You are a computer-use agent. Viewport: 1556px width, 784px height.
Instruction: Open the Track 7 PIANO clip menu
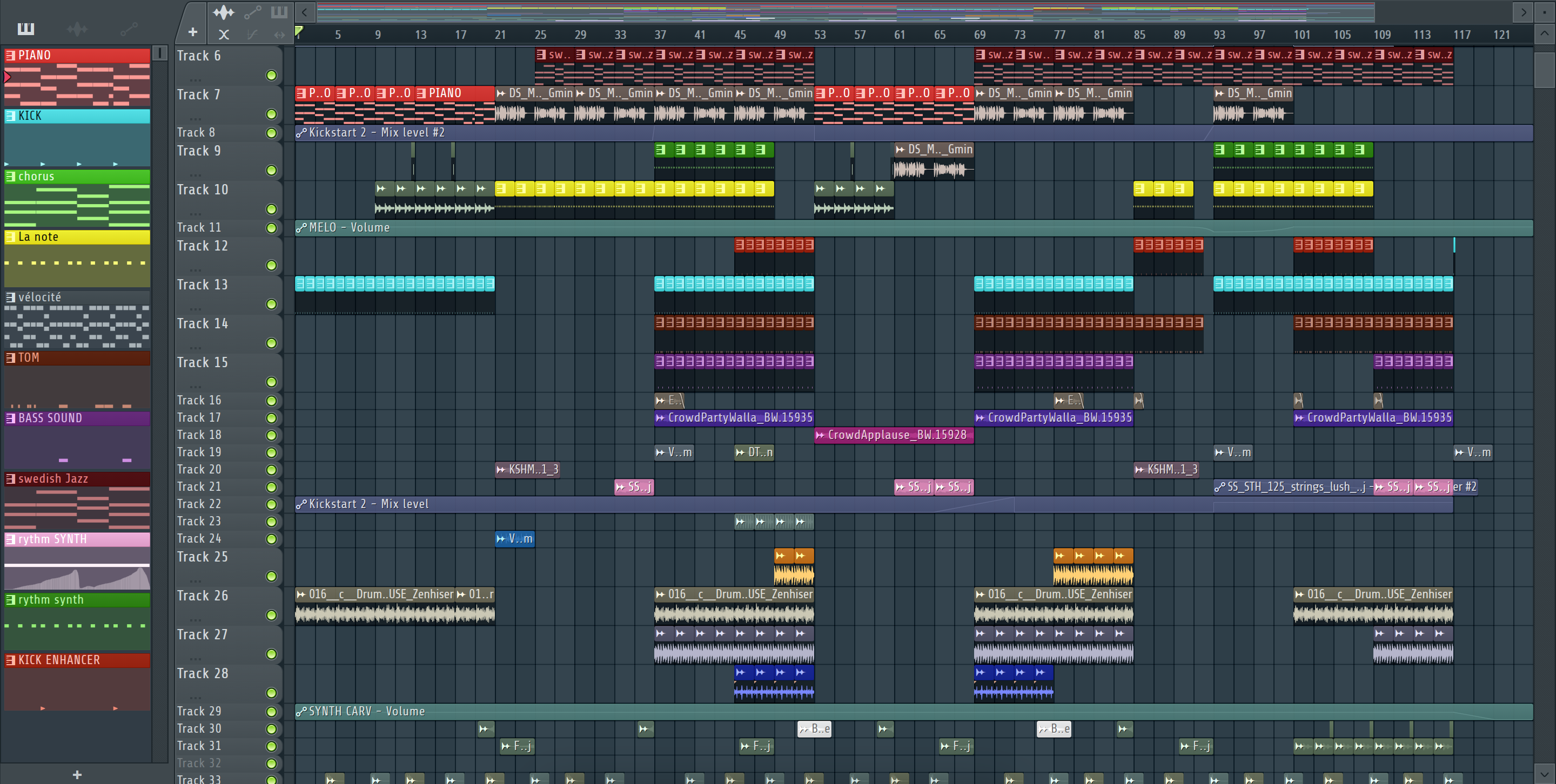click(421, 93)
